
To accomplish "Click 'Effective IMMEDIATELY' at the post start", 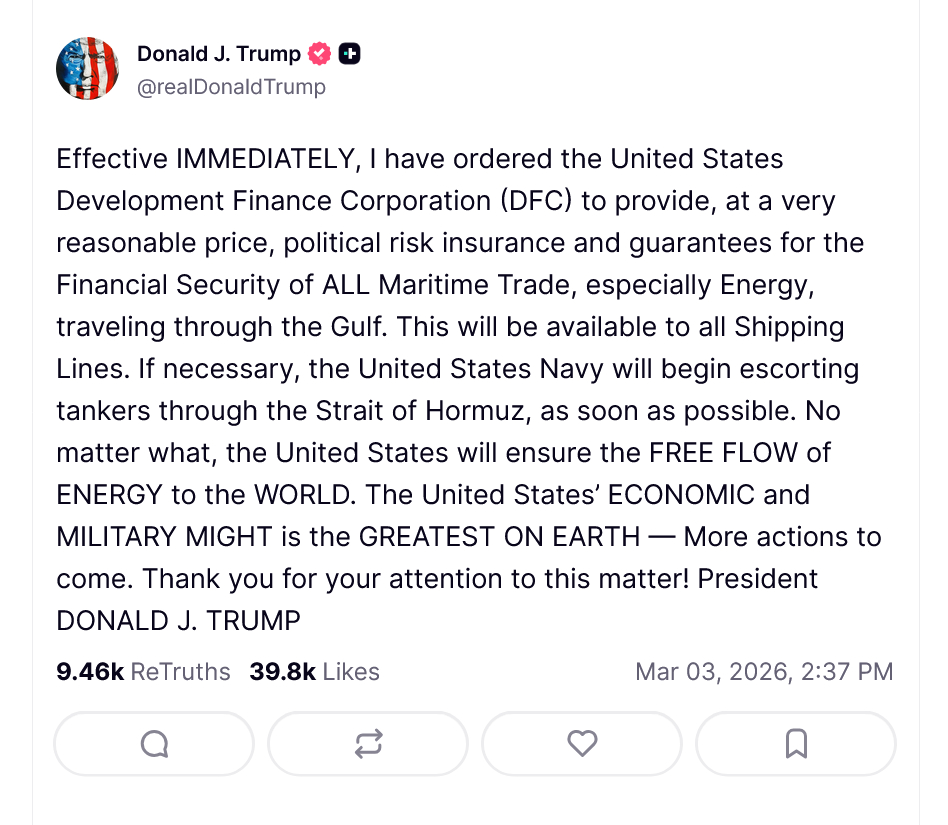I will 206,159.
